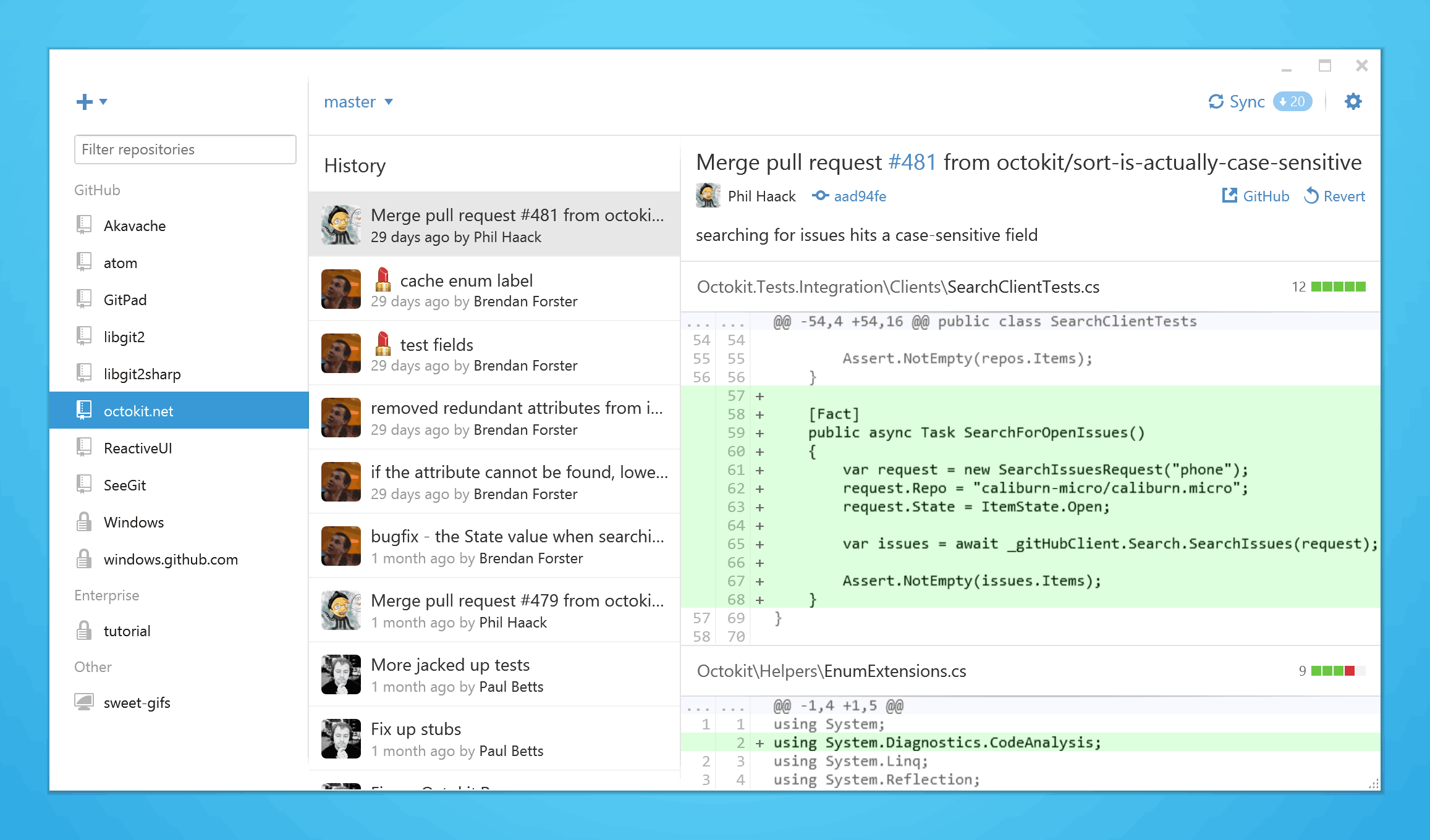This screenshot has height=840, width=1430.
Task: Focus the Filter repositories field
Action: tap(185, 149)
